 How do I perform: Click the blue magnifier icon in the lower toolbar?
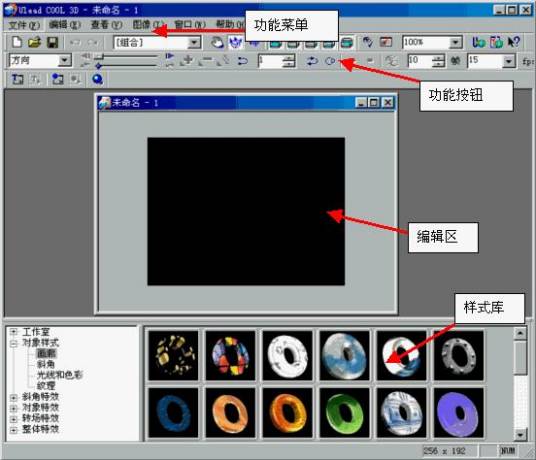(x=97, y=79)
